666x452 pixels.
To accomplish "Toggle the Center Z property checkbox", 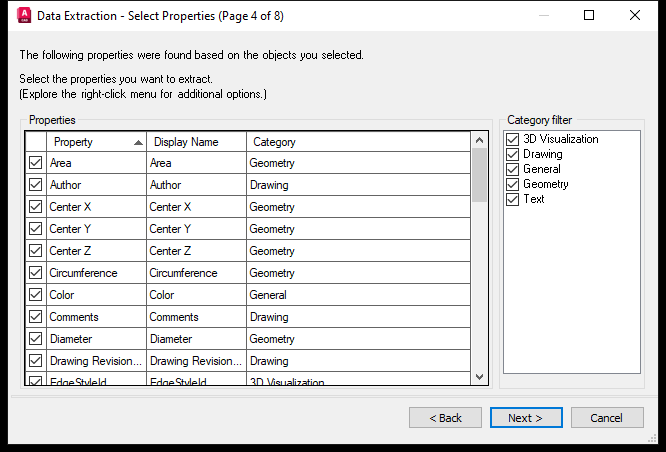I will coord(36,251).
